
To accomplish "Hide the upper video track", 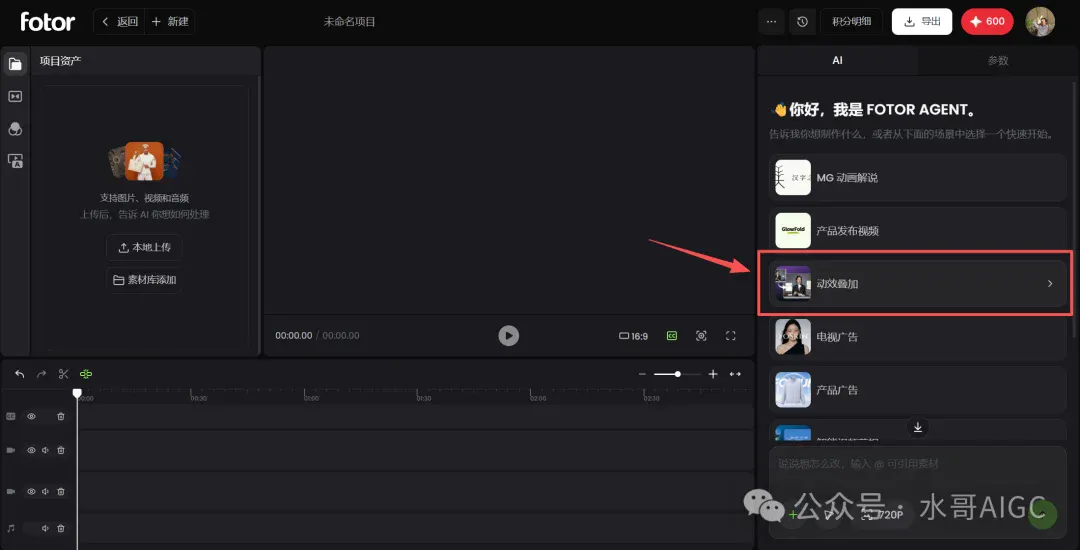I will tap(31, 450).
